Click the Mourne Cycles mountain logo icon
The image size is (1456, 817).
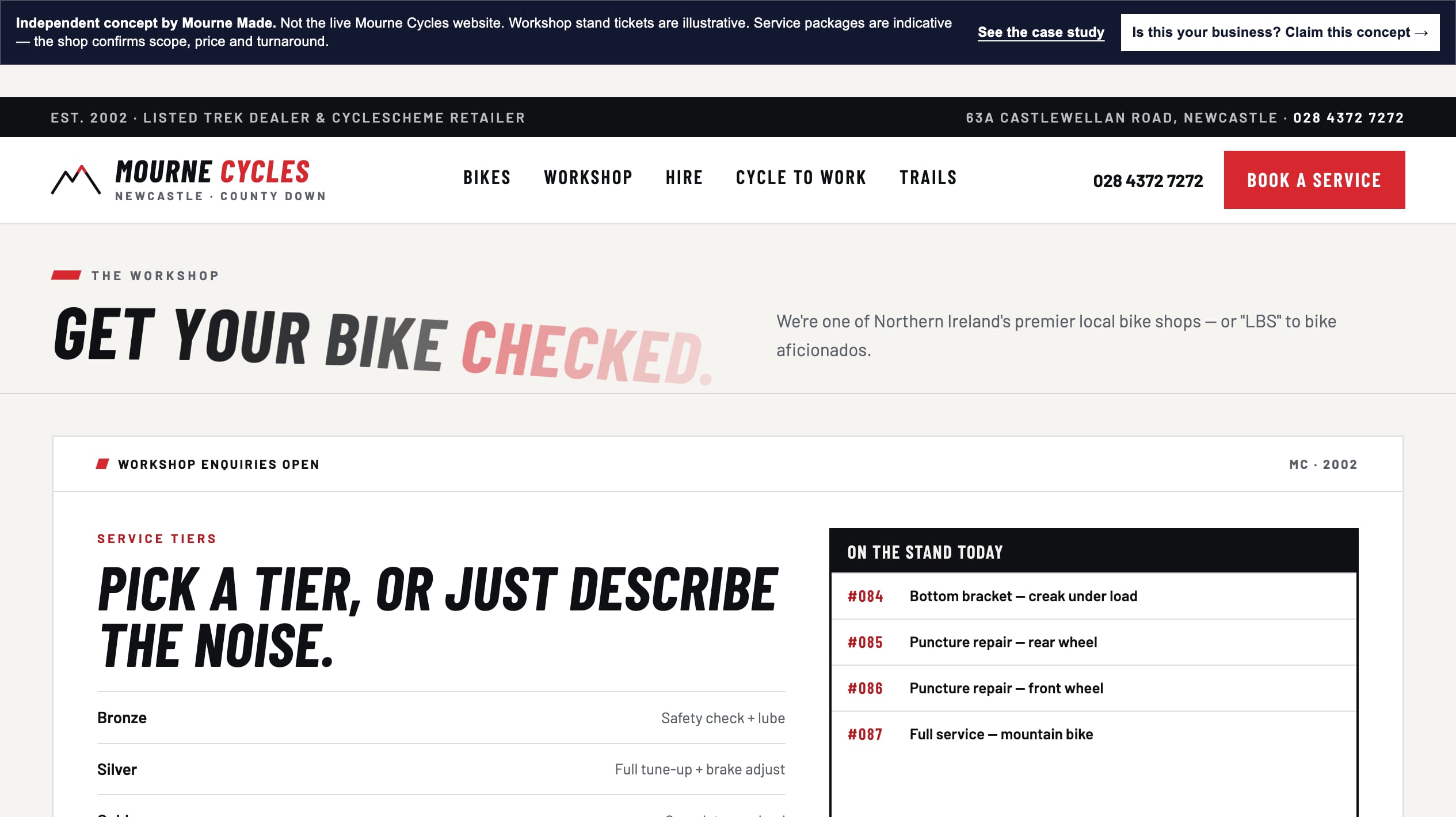click(76, 180)
